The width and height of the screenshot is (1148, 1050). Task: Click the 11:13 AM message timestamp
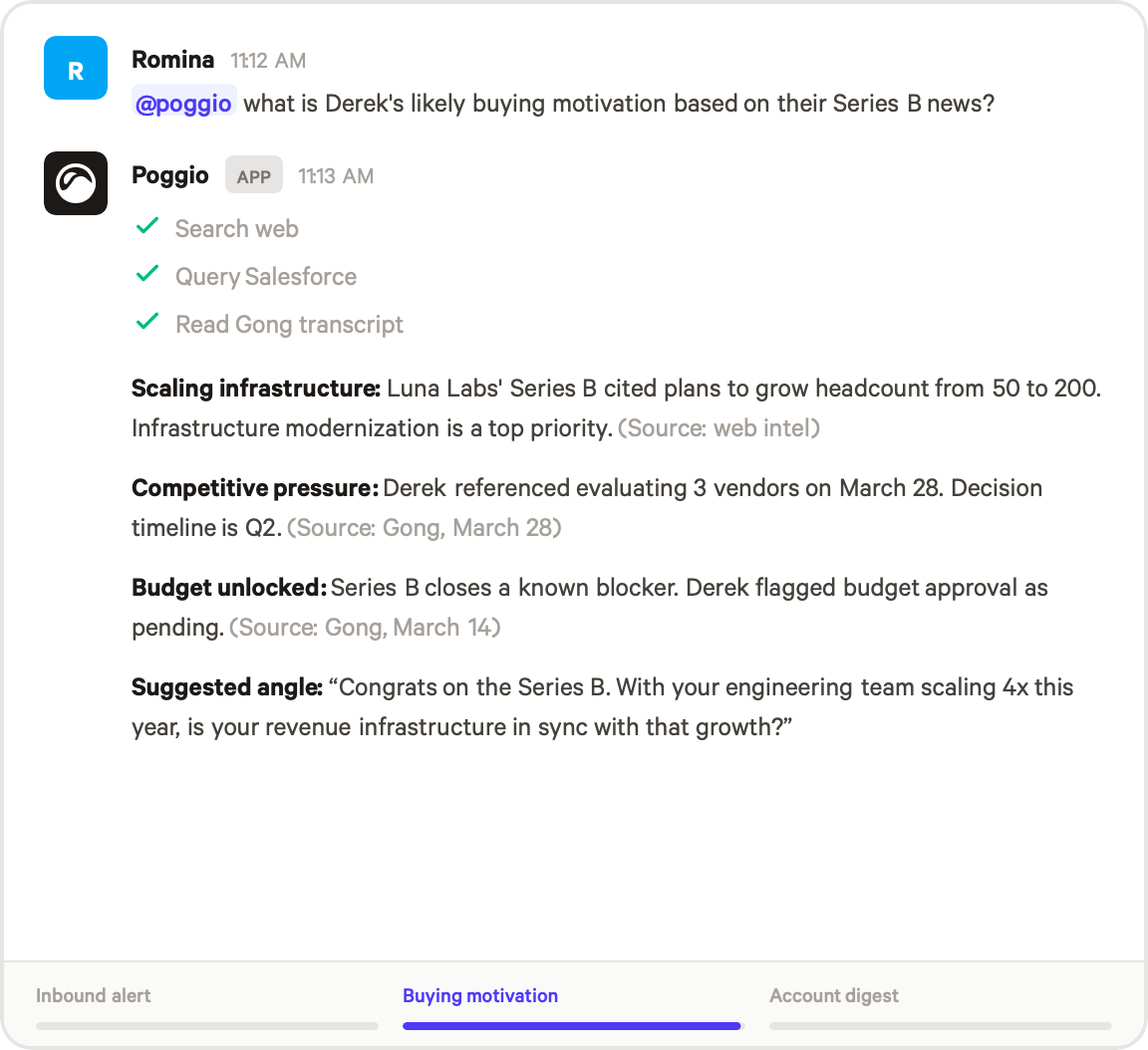click(x=336, y=176)
